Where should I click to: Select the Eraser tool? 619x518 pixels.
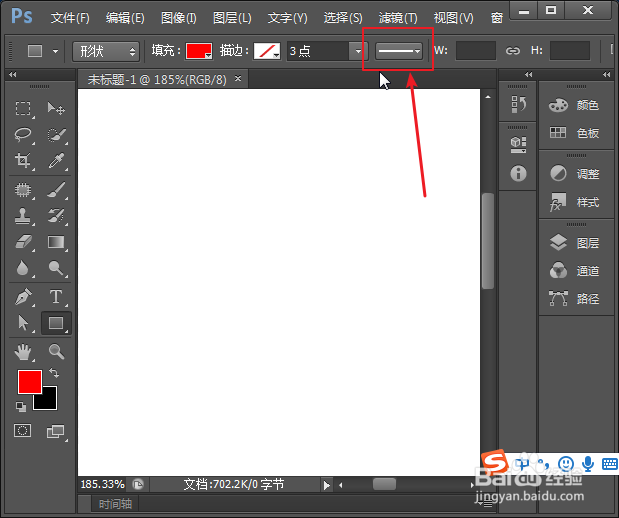click(23, 242)
